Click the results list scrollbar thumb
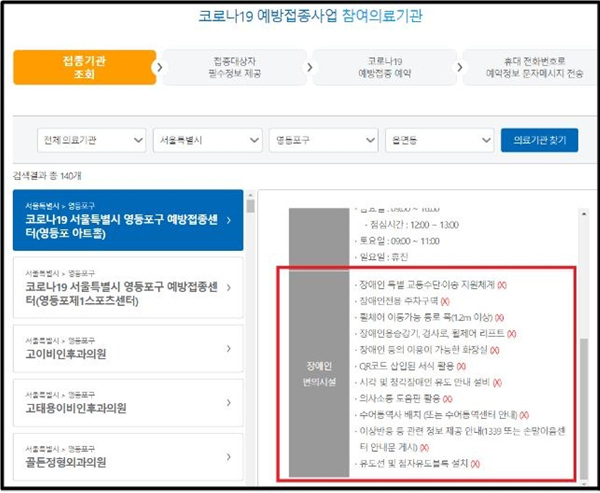The image size is (600, 493). [x=251, y=206]
